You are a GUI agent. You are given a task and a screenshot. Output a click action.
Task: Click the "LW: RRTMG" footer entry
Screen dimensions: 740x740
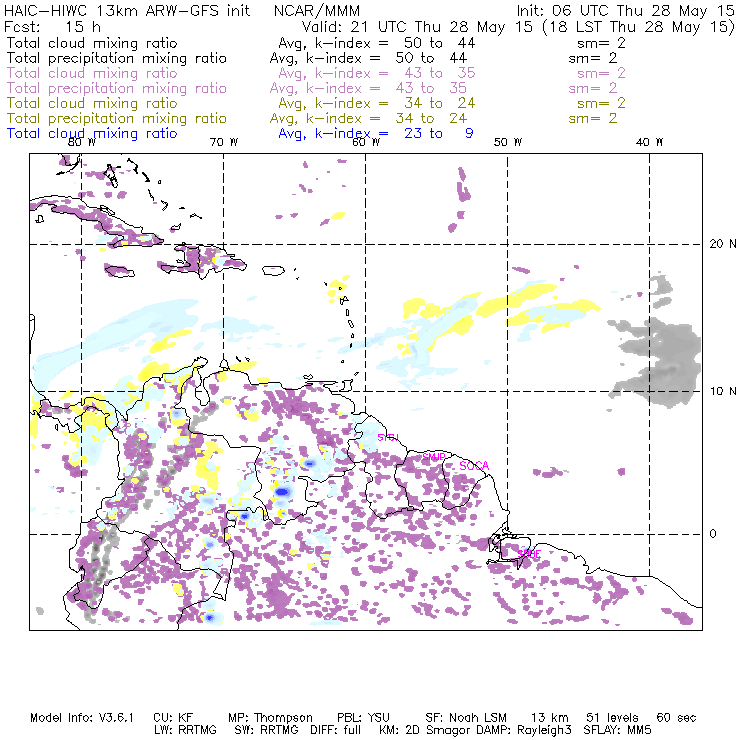[185, 730]
